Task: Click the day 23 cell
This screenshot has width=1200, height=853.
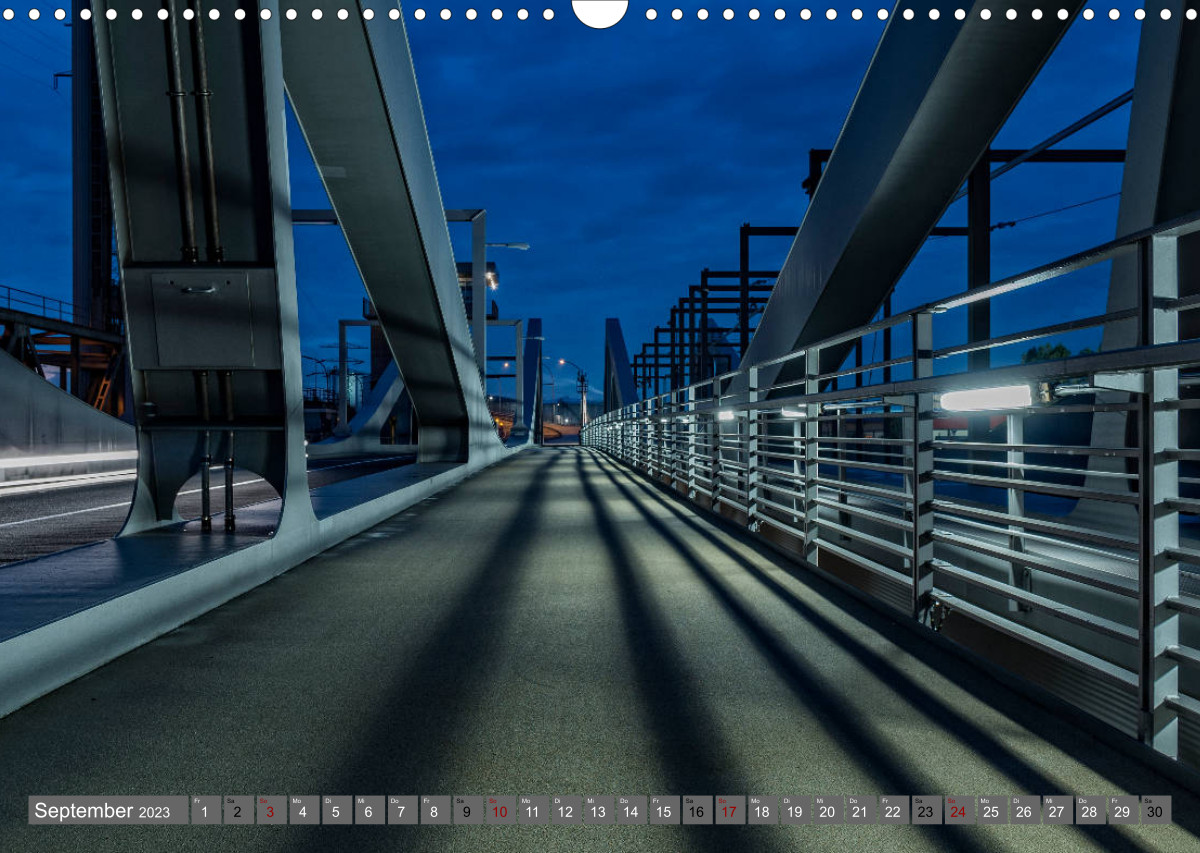Action: pos(925,810)
